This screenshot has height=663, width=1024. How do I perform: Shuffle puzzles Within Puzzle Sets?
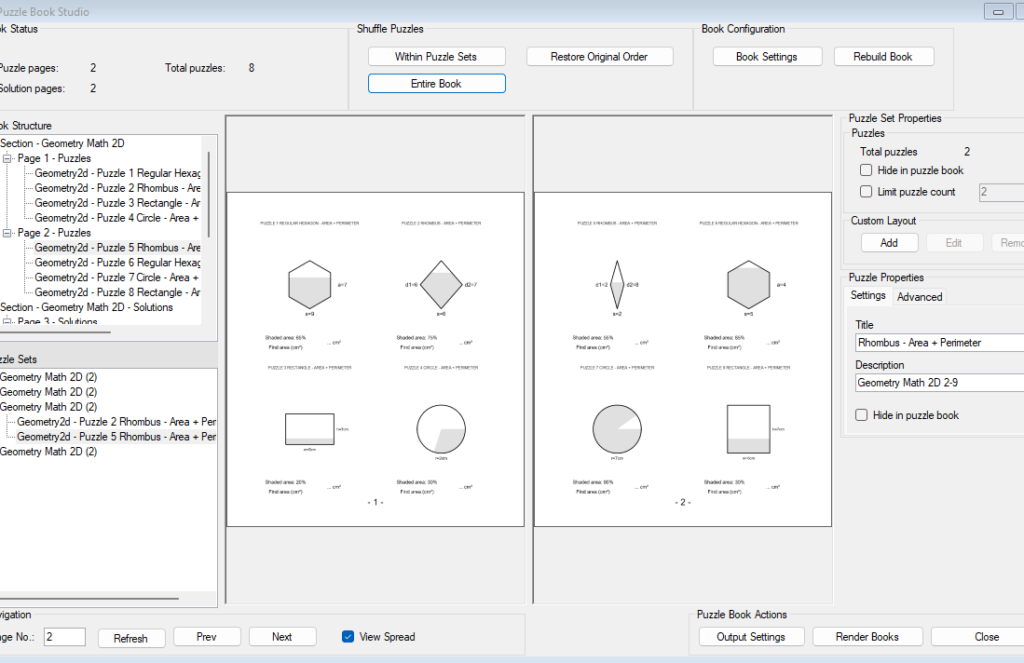[x=436, y=57]
